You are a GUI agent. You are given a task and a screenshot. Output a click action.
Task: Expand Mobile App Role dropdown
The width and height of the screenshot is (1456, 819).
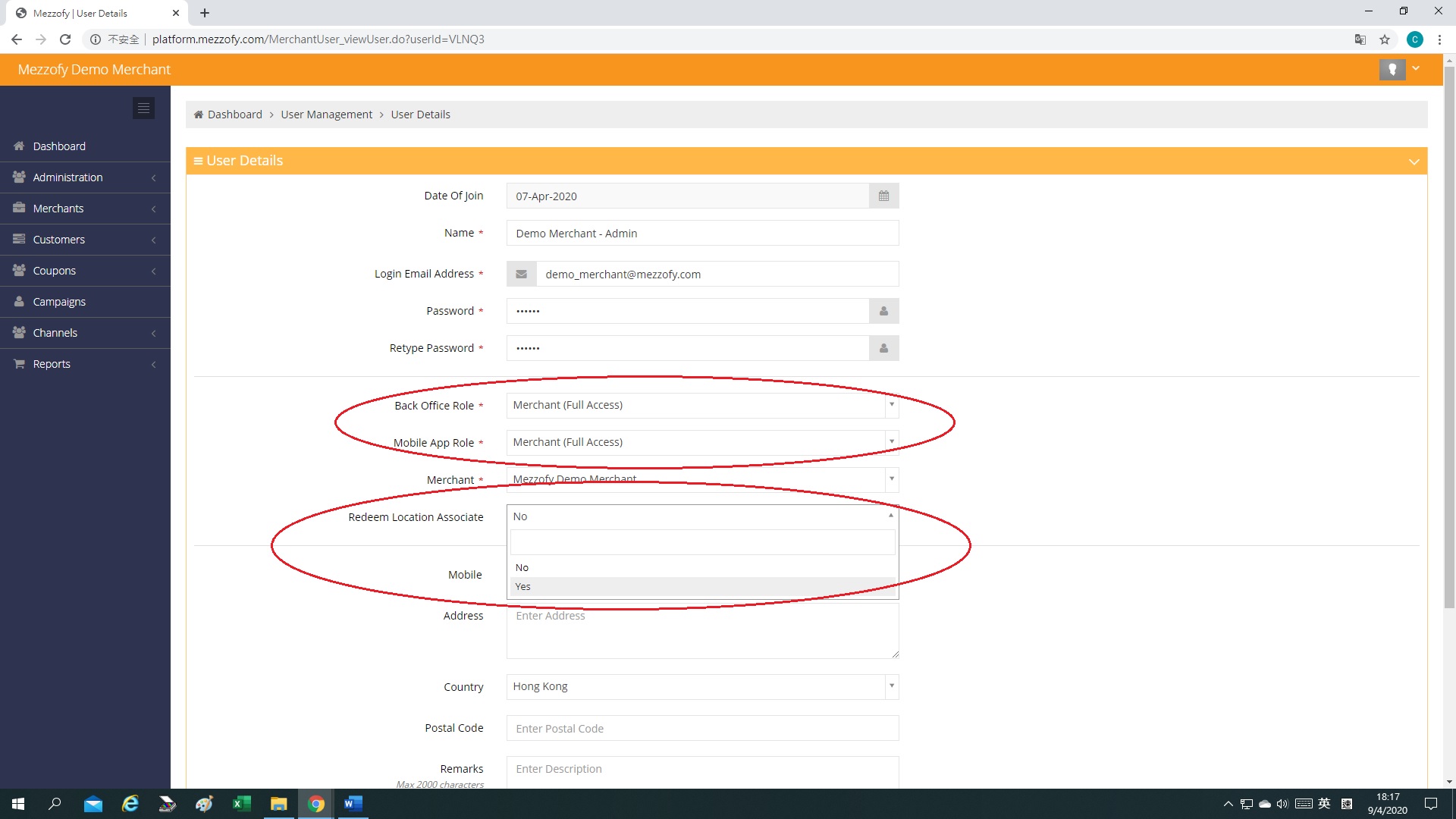pyautogui.click(x=892, y=442)
